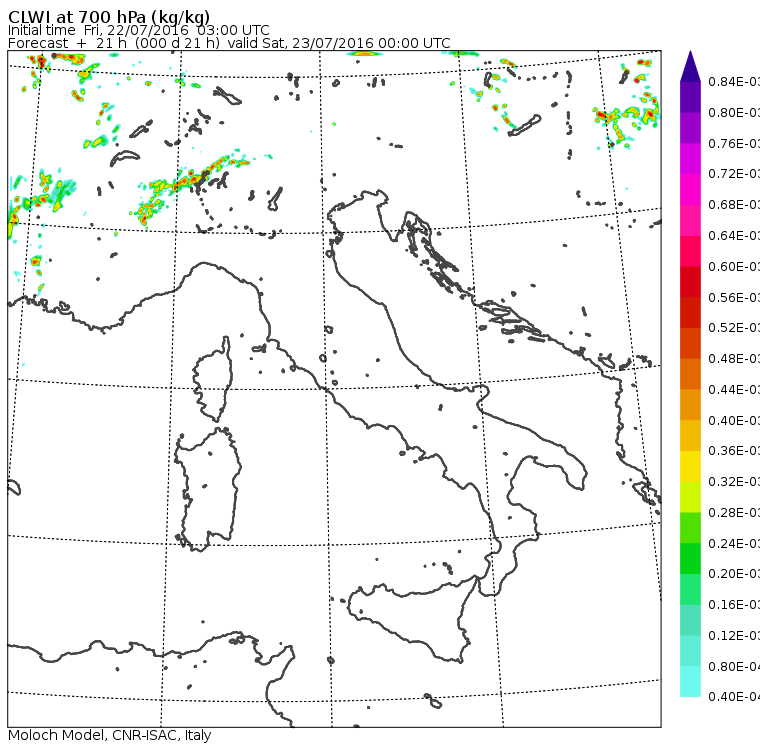The height and width of the screenshot is (749, 760).
Task: Click the Sicily island outline on the map
Action: (411, 617)
